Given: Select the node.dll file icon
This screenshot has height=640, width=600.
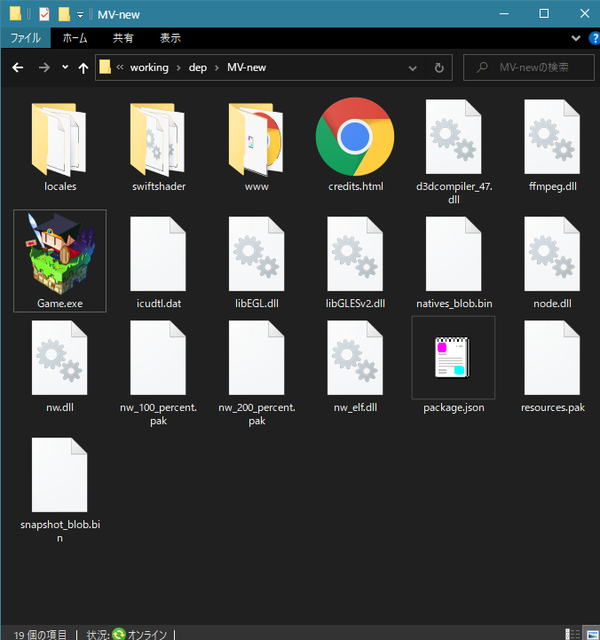Looking at the screenshot, I should pos(552,253).
